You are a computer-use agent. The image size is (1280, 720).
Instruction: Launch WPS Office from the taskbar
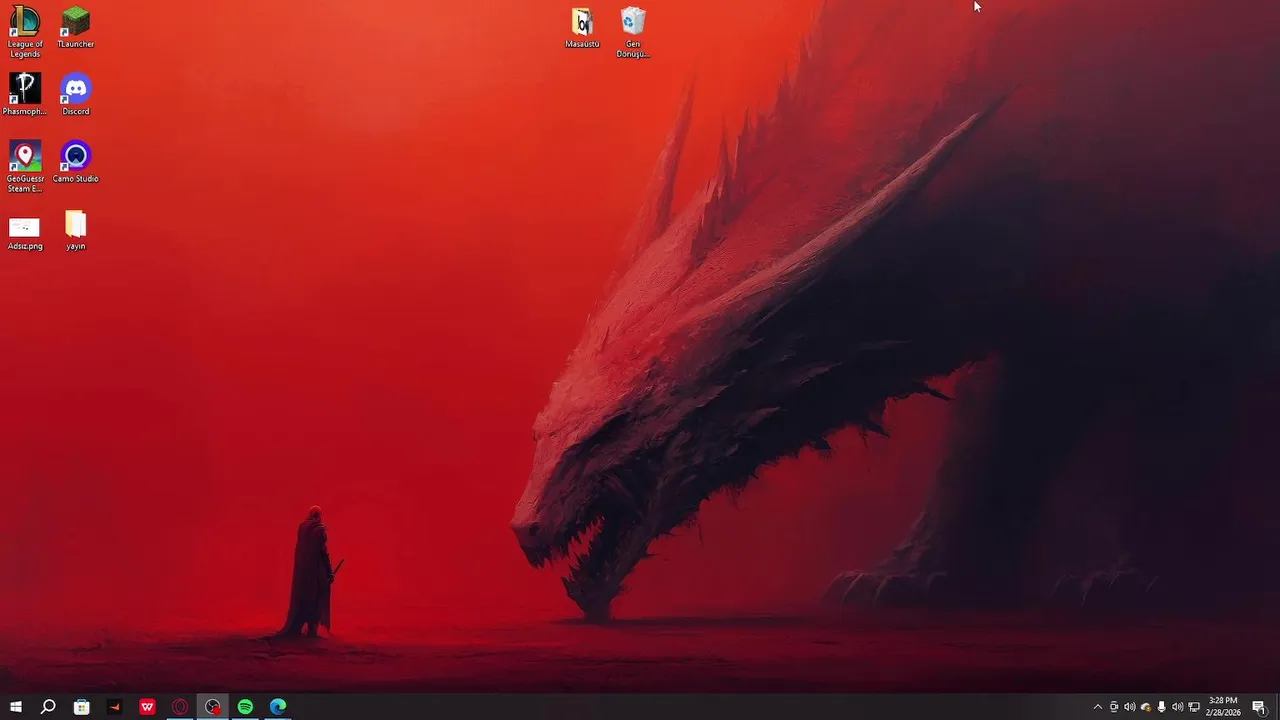click(x=148, y=707)
